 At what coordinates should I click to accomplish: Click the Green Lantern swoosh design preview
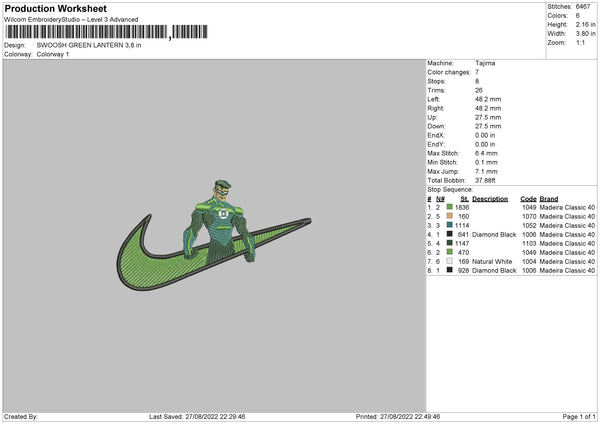coord(214,235)
